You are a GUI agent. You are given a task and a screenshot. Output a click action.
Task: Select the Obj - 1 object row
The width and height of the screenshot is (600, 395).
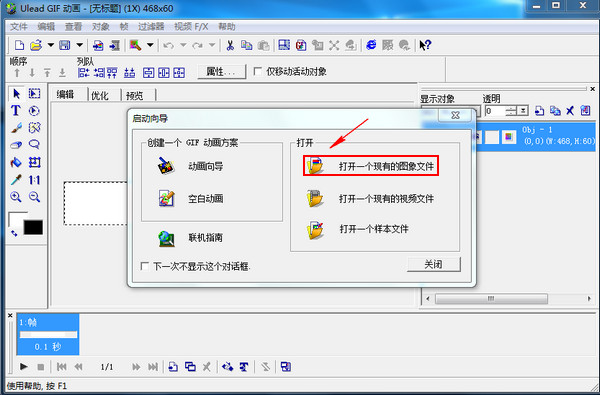[x=535, y=136]
